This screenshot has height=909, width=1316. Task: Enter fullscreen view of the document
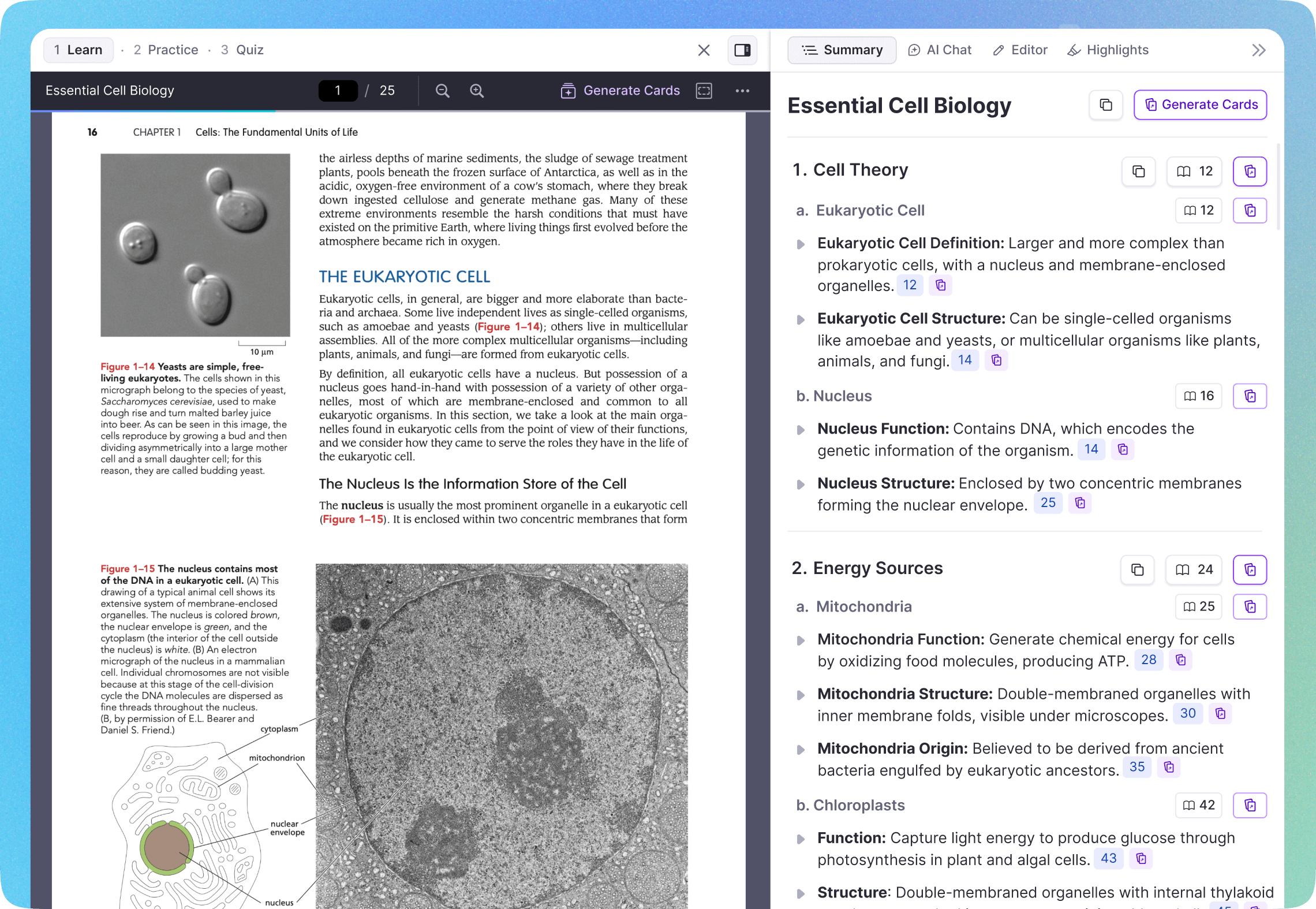tap(704, 91)
